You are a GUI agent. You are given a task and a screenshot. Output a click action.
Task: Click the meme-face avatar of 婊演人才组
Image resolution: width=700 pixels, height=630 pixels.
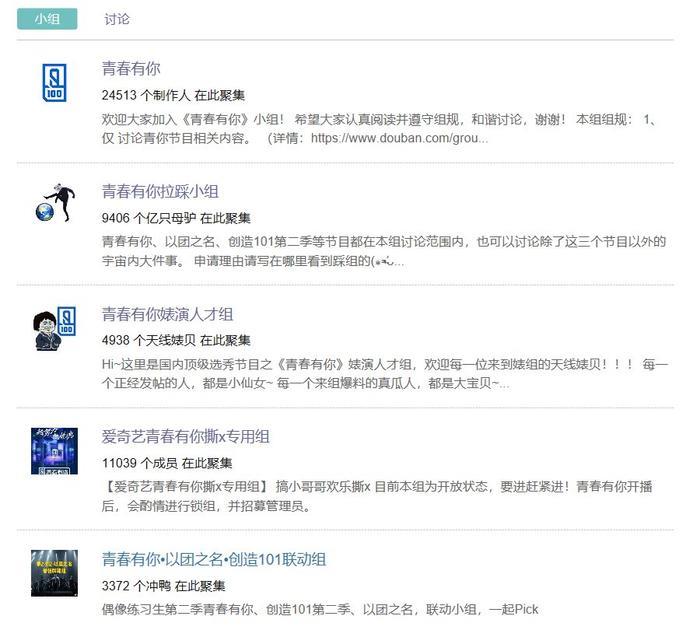tap(54, 328)
